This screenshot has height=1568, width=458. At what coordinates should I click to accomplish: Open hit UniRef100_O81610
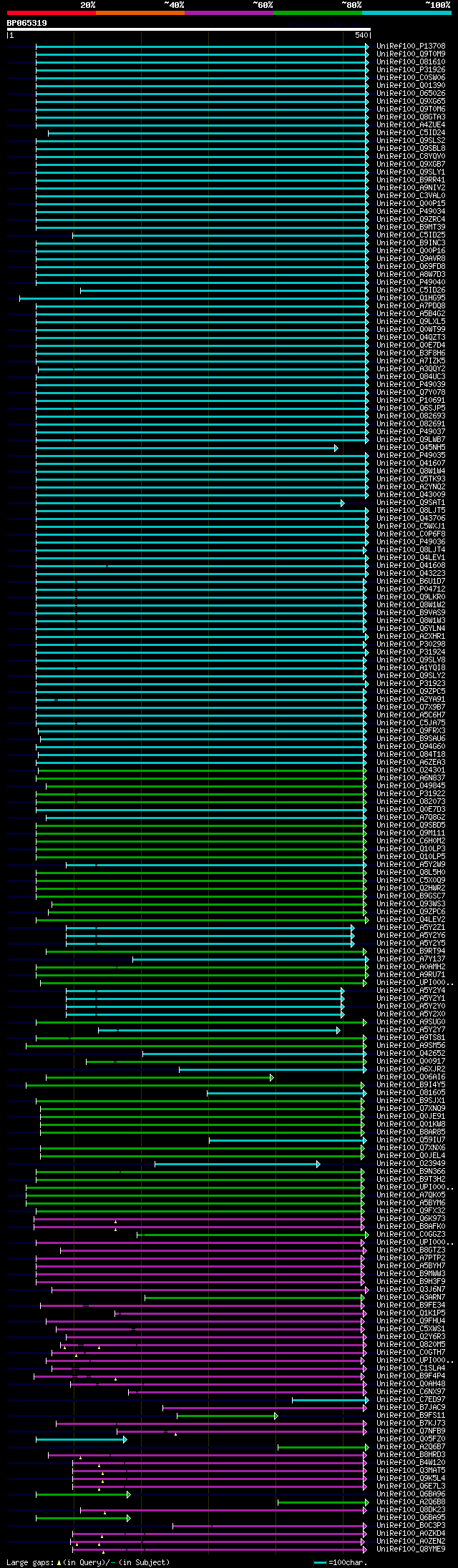click(411, 62)
